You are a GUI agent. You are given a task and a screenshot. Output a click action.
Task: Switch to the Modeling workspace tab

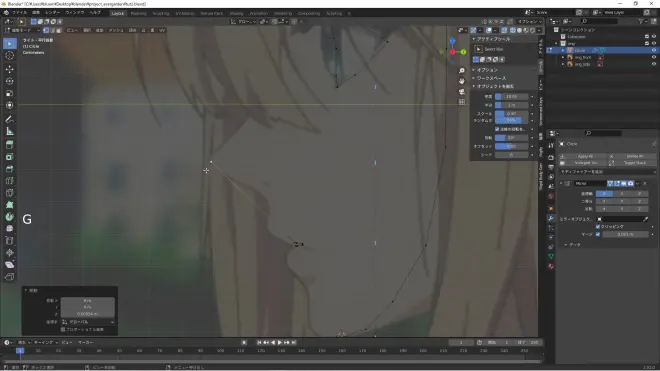pyautogui.click(x=138, y=13)
